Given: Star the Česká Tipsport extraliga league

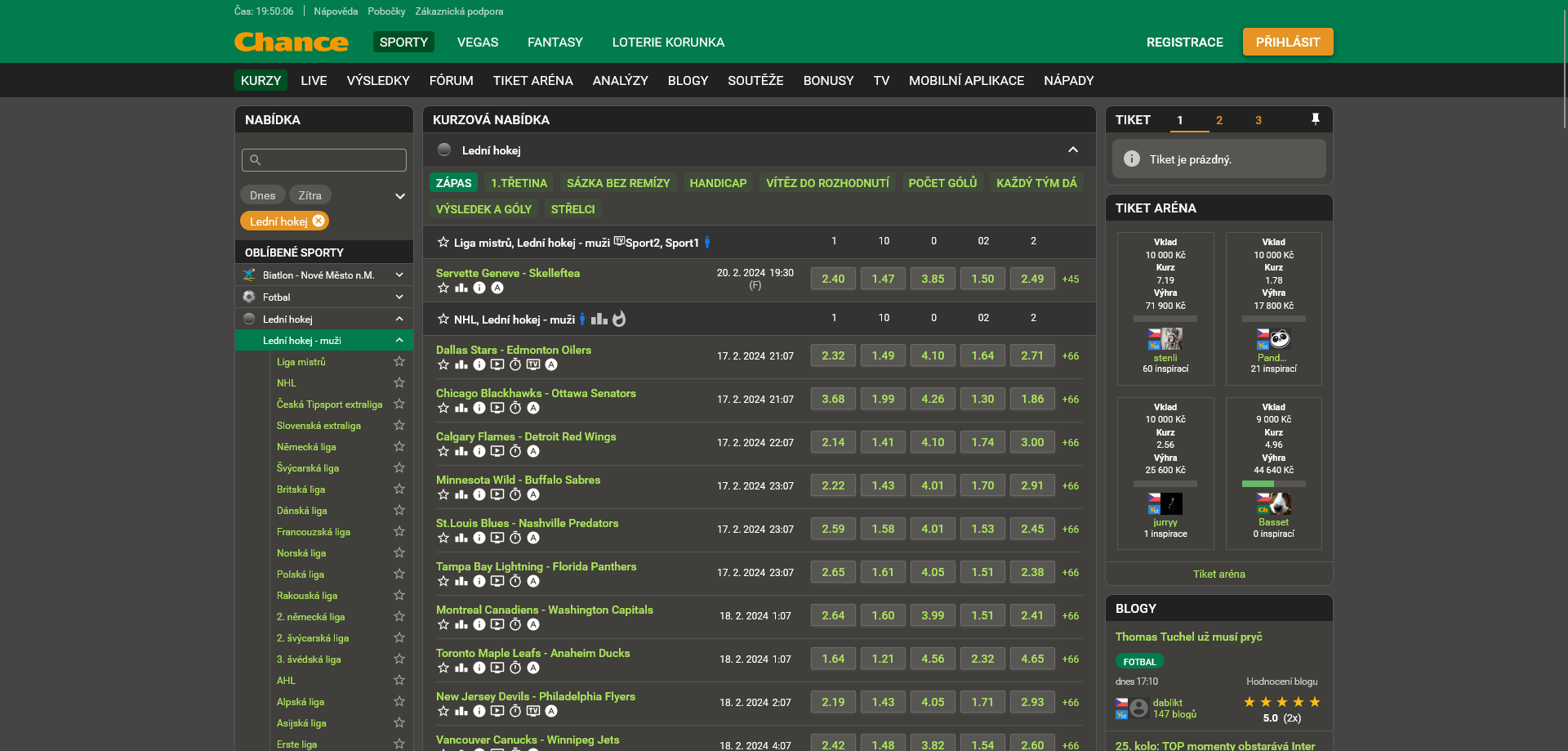Looking at the screenshot, I should pyautogui.click(x=399, y=404).
